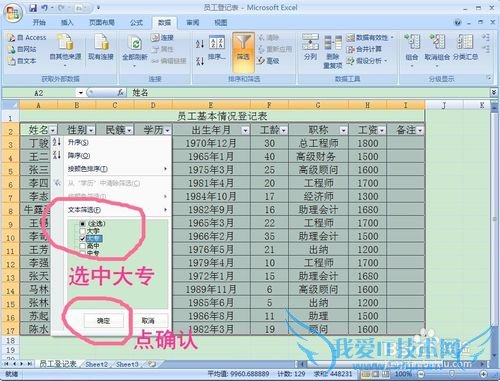Open 工资 column filter dropdown
The width and height of the screenshot is (500, 381).
(x=382, y=130)
